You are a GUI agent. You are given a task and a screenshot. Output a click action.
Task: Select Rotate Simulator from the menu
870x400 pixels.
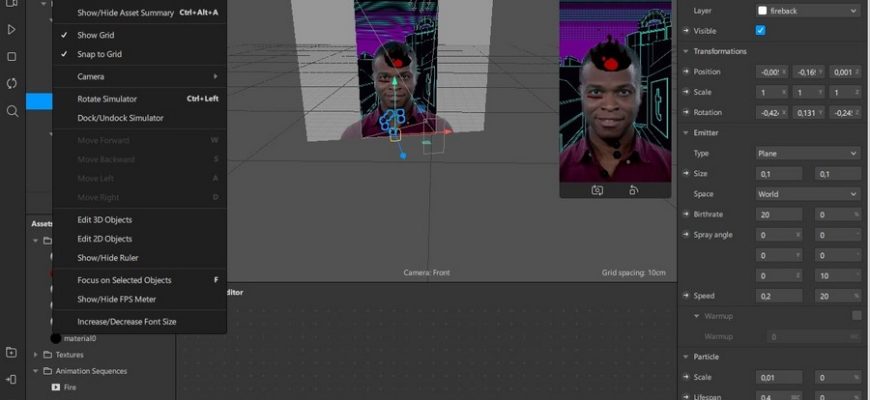107,99
